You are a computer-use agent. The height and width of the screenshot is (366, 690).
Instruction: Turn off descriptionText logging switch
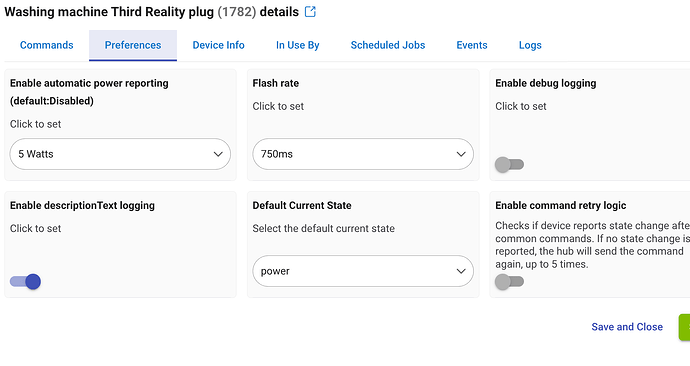point(26,282)
